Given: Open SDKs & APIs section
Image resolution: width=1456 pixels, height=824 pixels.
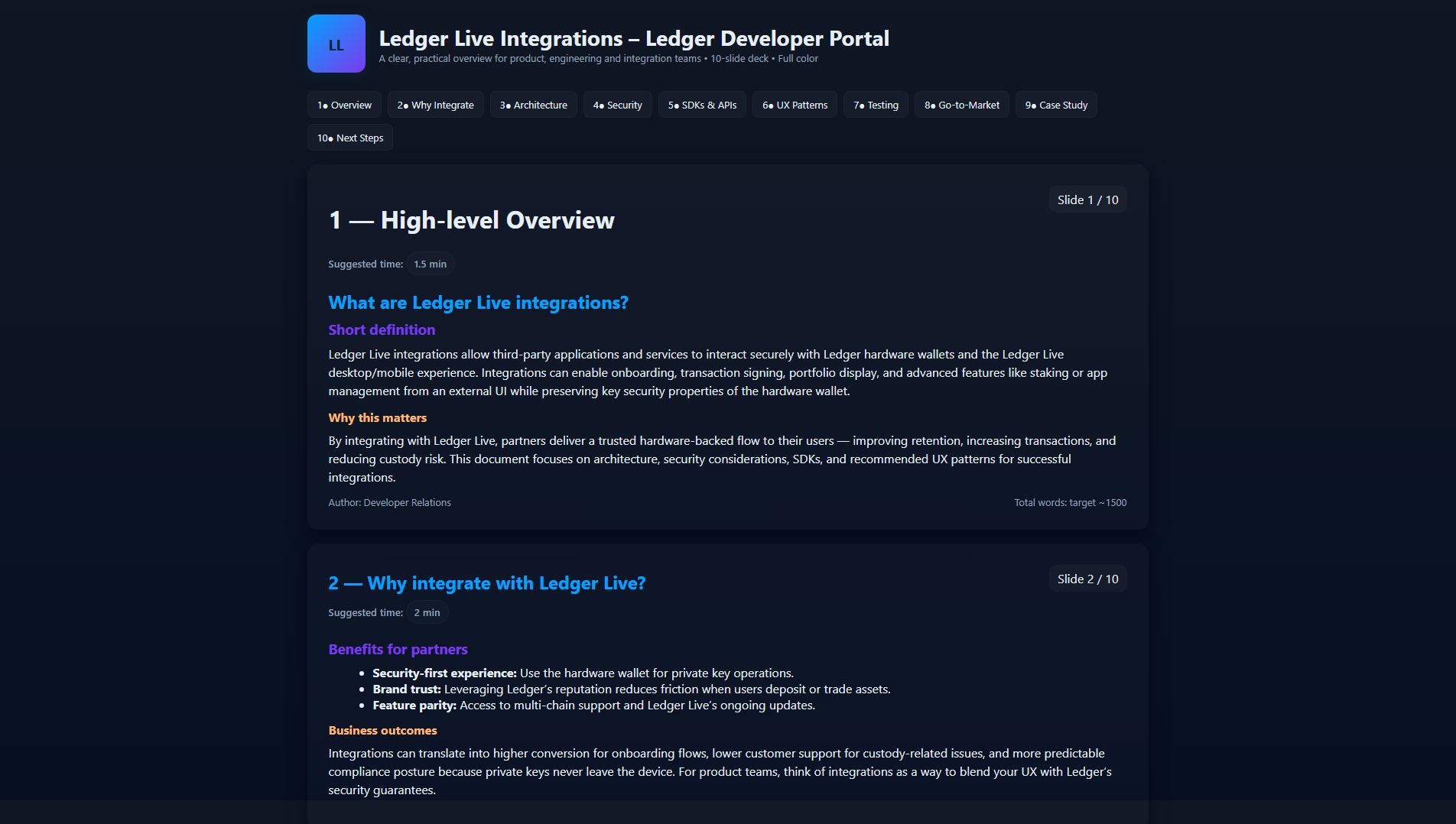Looking at the screenshot, I should tap(702, 105).
